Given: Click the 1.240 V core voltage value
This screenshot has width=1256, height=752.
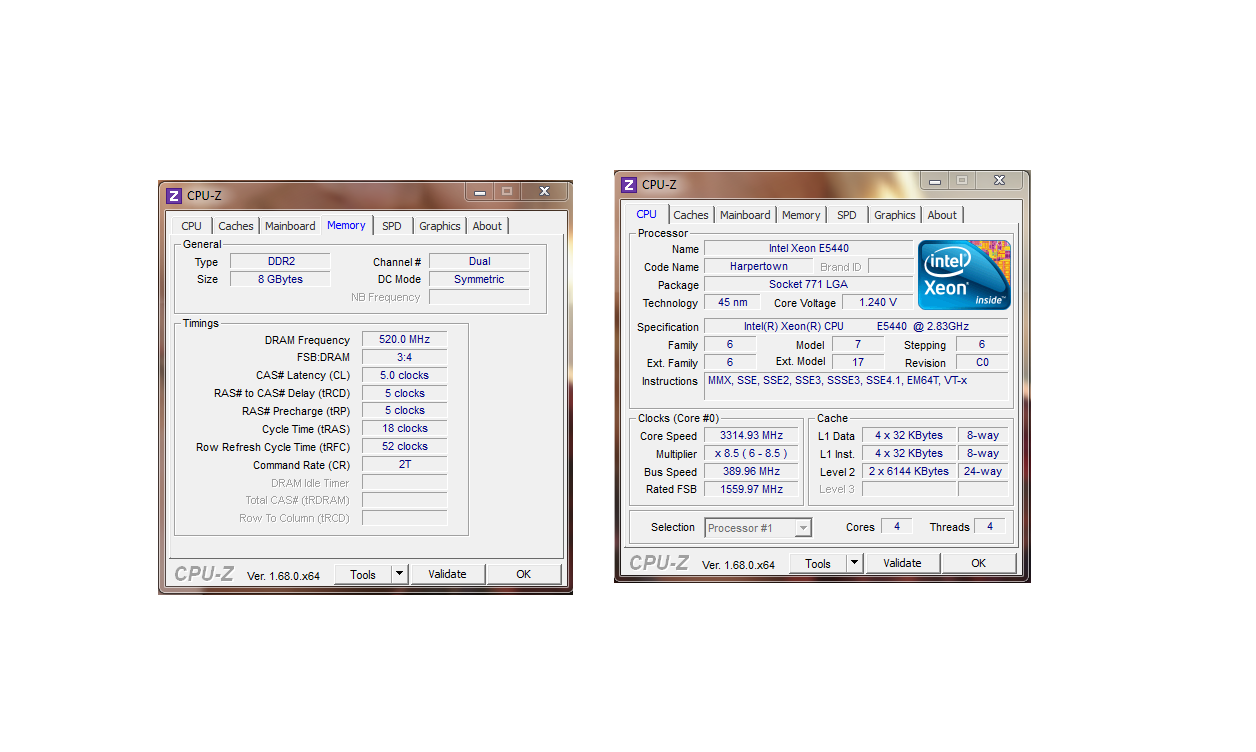Looking at the screenshot, I should (877, 303).
